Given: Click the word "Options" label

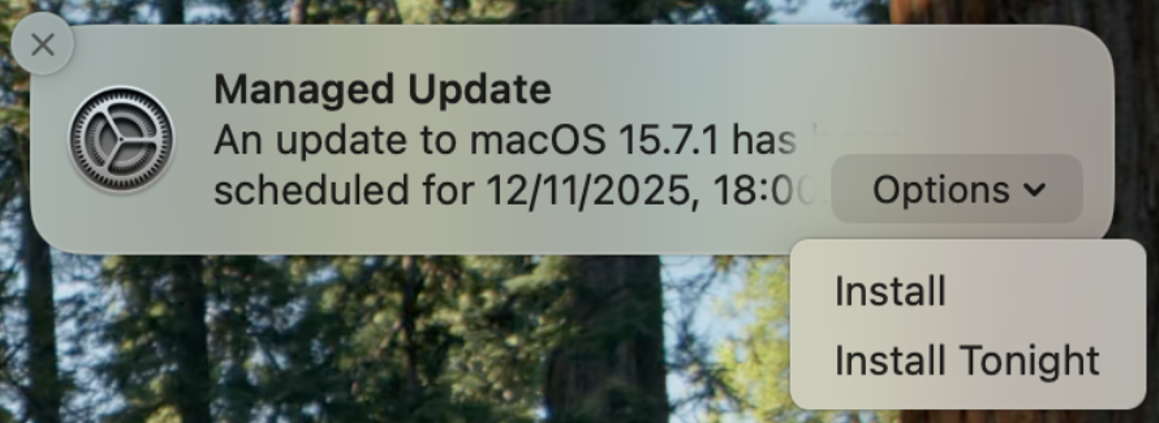Looking at the screenshot, I should coord(940,189).
